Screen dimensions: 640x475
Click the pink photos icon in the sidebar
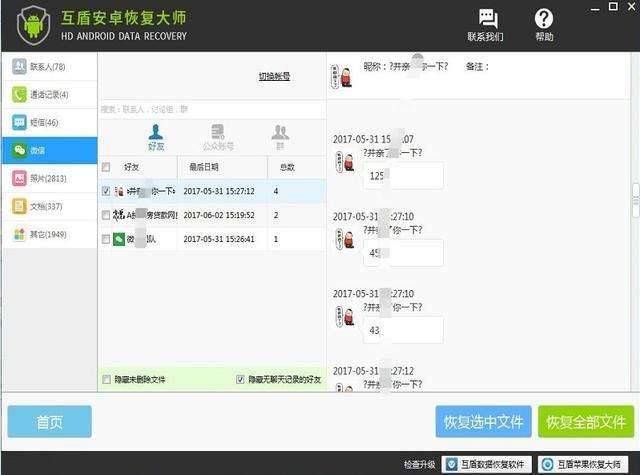(19, 178)
